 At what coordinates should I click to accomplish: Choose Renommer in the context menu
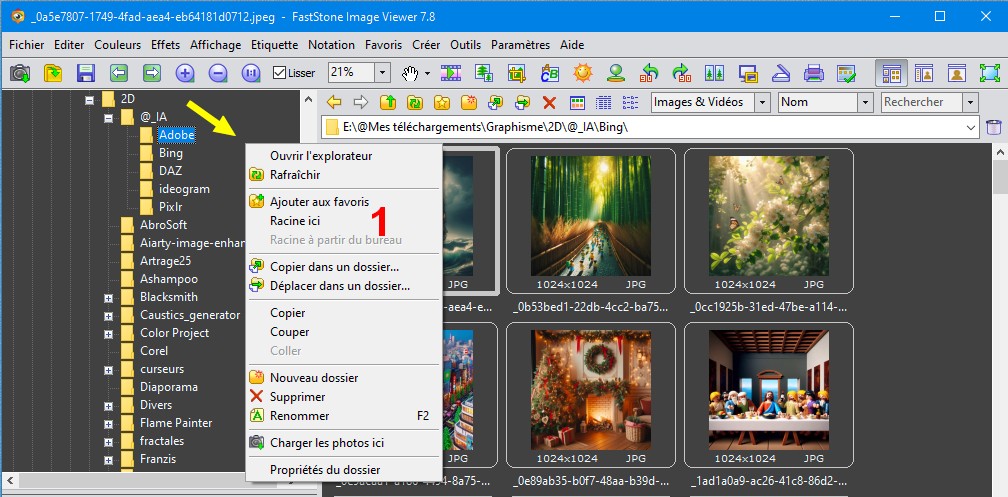point(344,416)
